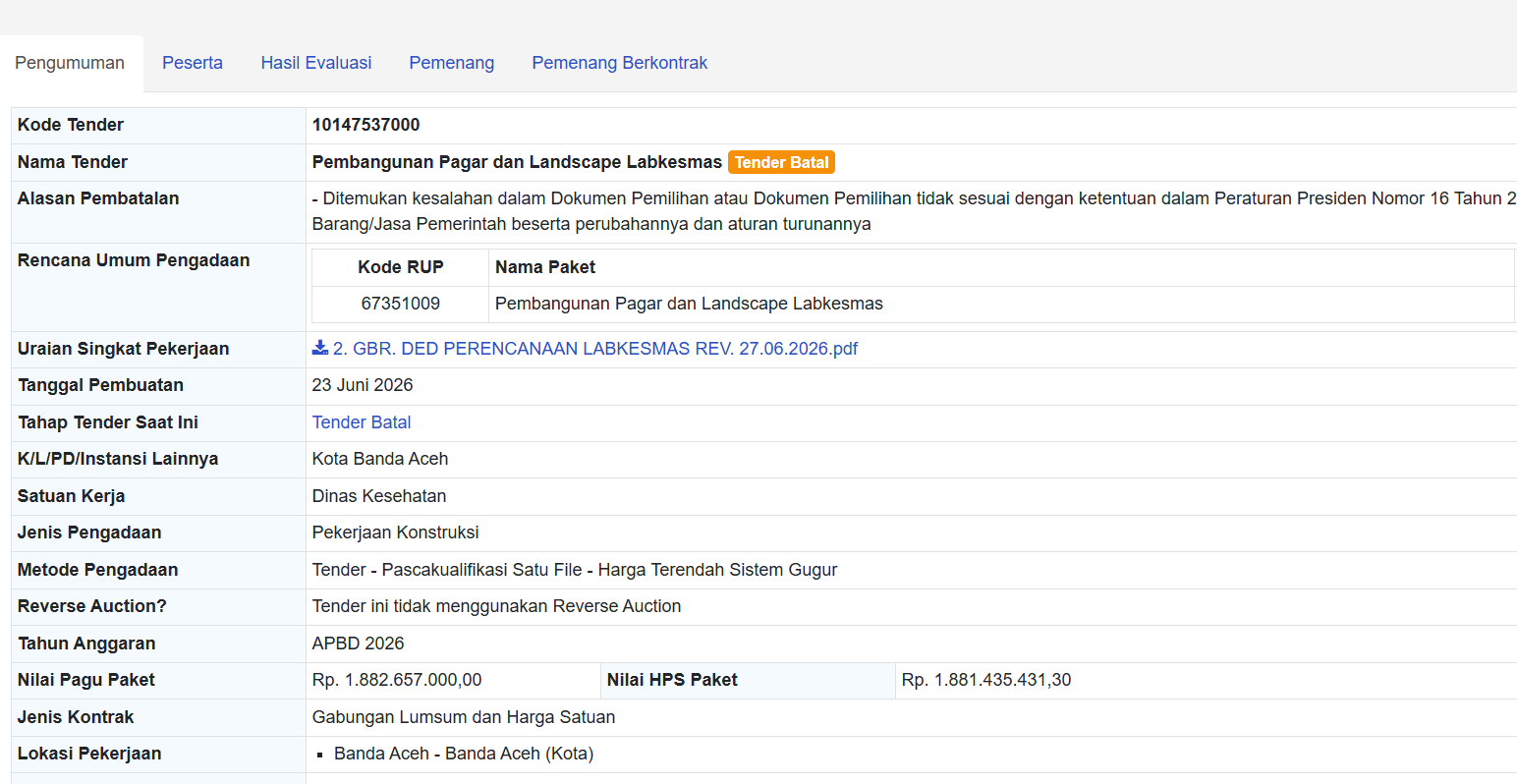Click the Nama Tender label
This screenshot has width=1517, height=784.
click(73, 162)
